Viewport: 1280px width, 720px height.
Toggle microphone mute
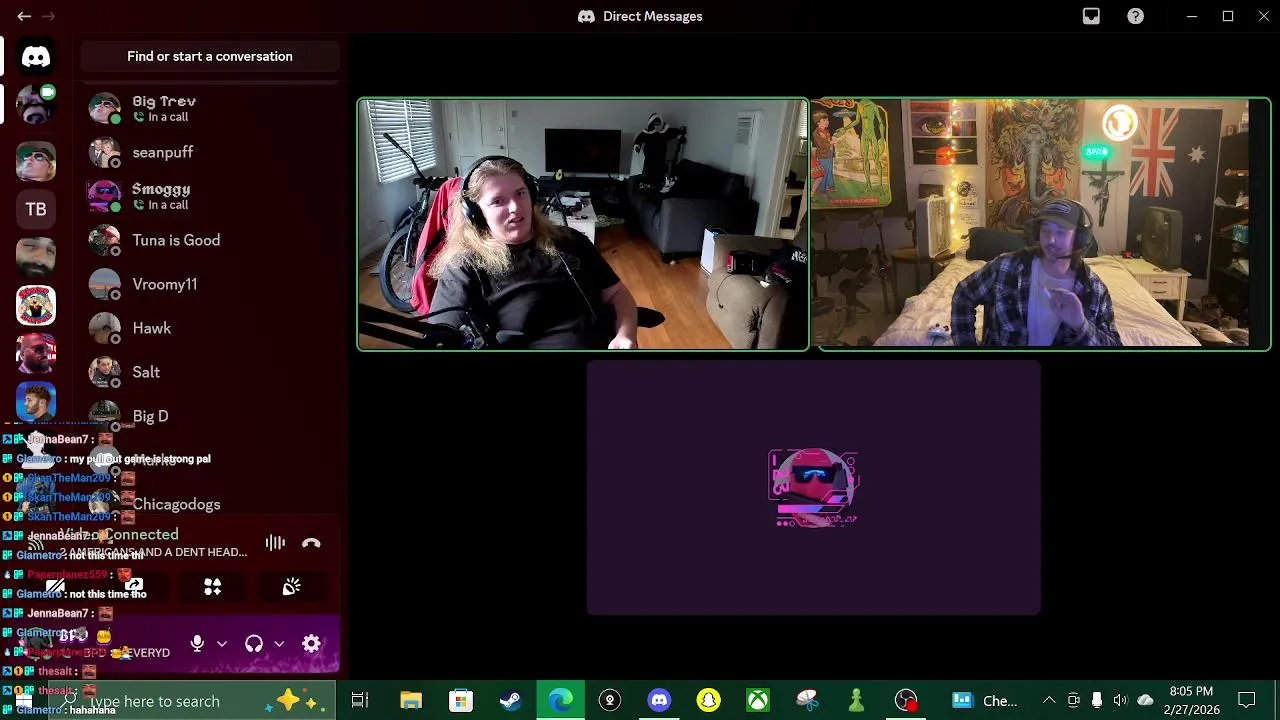(197, 644)
